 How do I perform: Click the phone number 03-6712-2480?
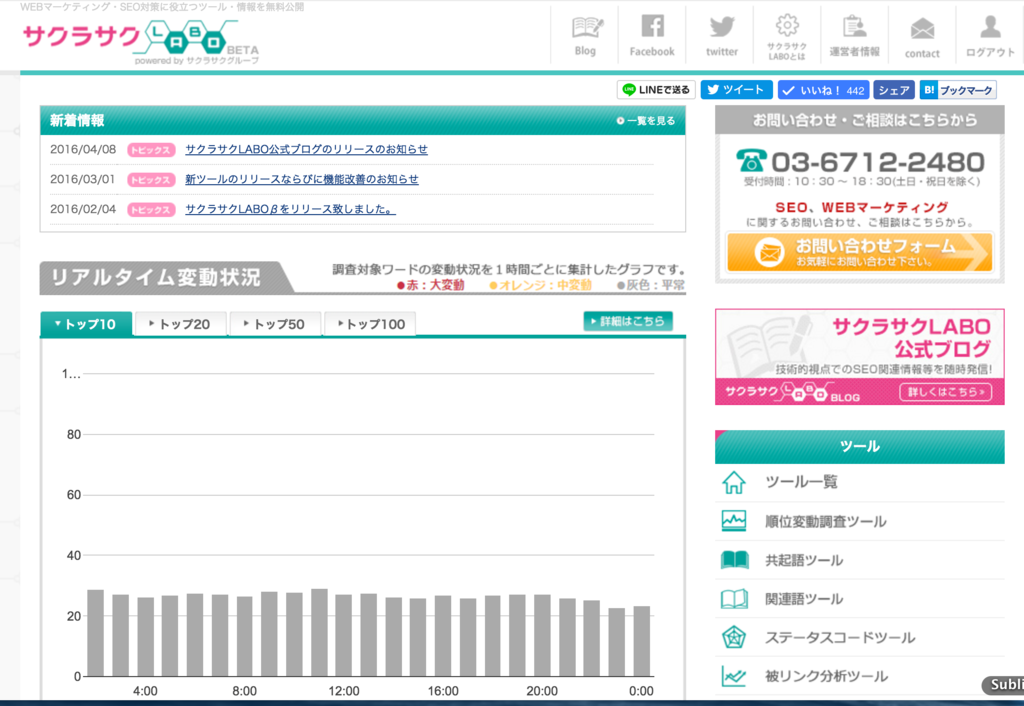[878, 162]
